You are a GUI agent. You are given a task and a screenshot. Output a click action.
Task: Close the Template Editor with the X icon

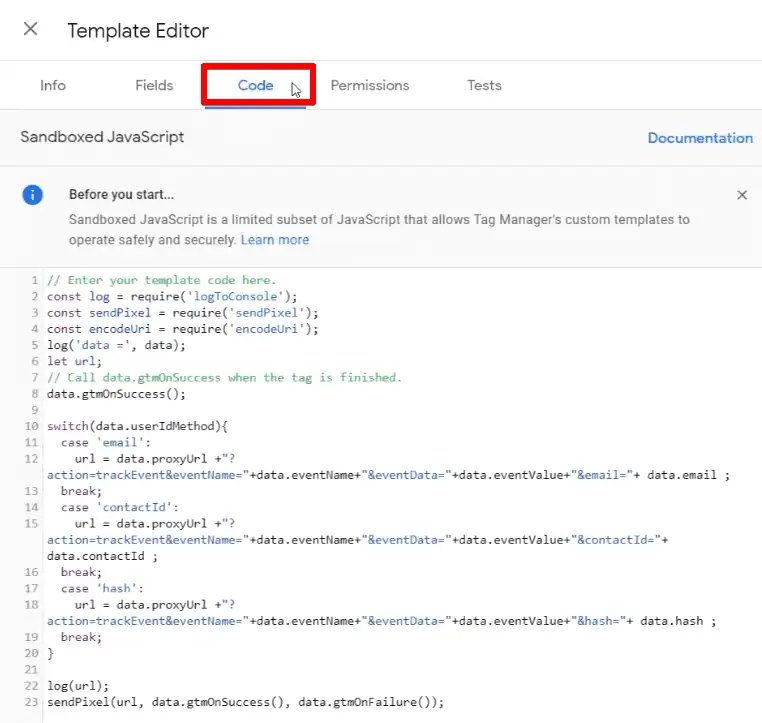coord(31,29)
